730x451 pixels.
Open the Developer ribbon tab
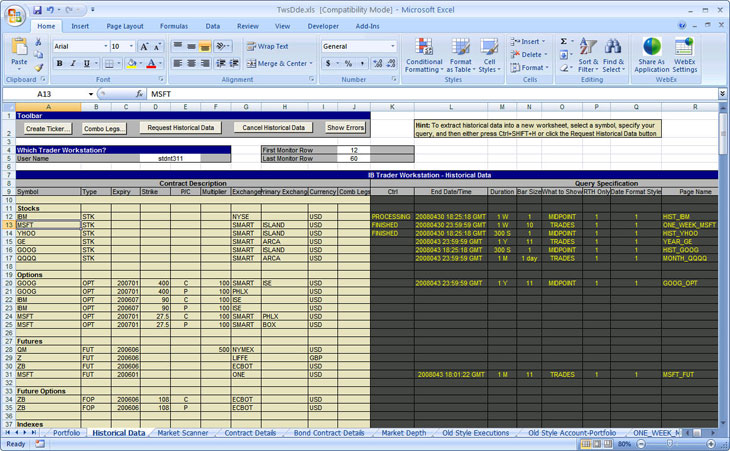click(323, 26)
